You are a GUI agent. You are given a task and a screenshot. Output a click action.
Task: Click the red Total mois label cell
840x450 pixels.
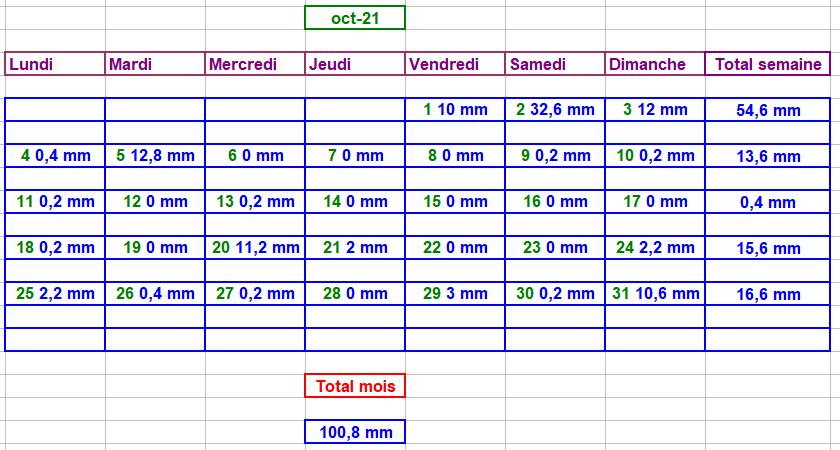pos(355,386)
